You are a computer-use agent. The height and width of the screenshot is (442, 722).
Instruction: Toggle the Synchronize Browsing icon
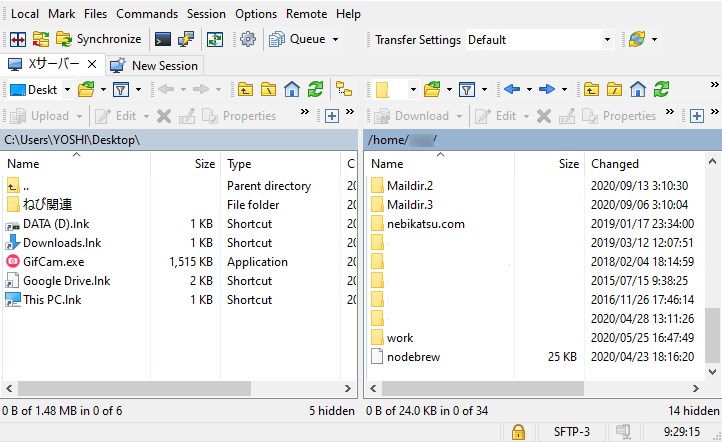(344, 89)
